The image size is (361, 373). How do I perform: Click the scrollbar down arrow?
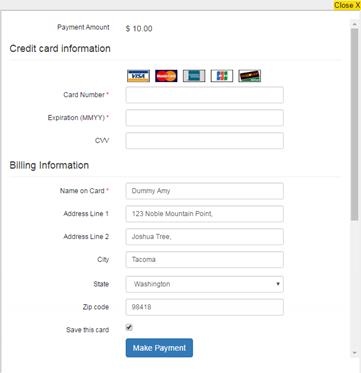[354, 353]
